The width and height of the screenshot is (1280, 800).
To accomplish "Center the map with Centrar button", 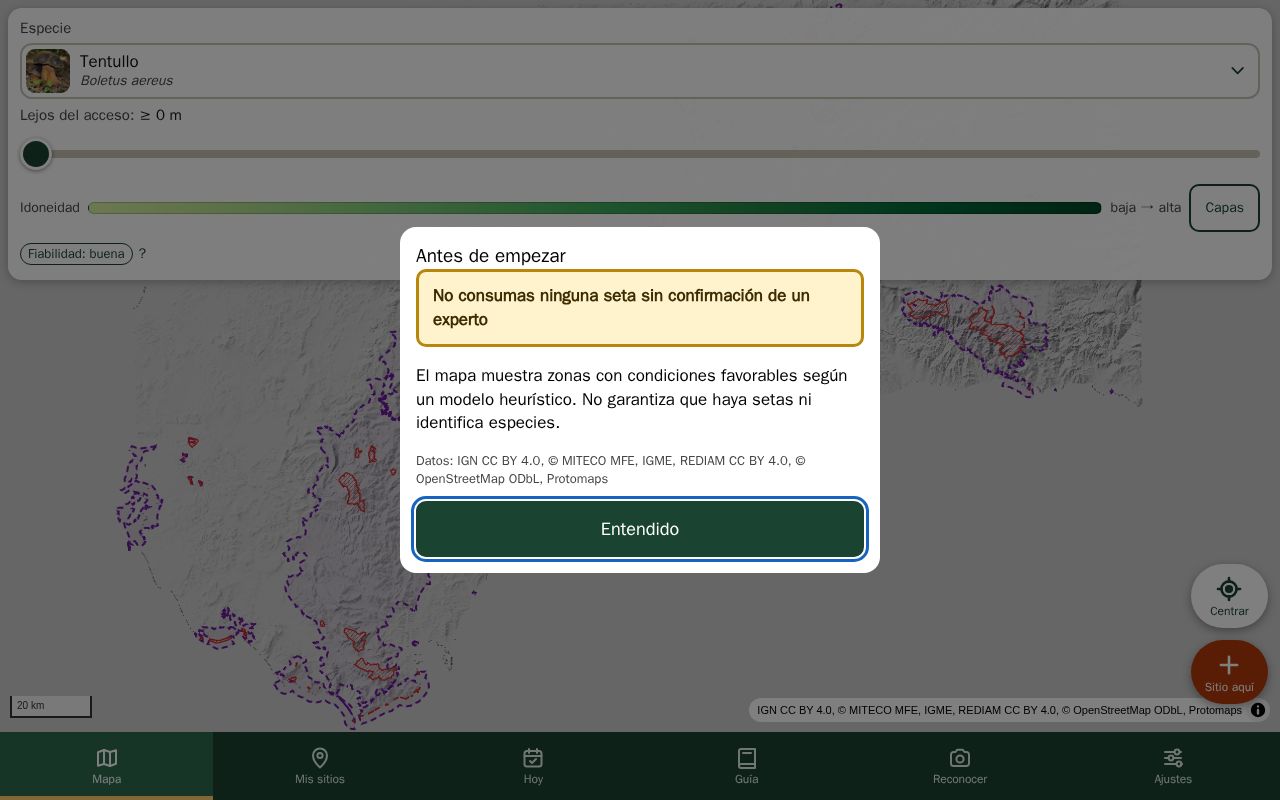I will click(1229, 596).
